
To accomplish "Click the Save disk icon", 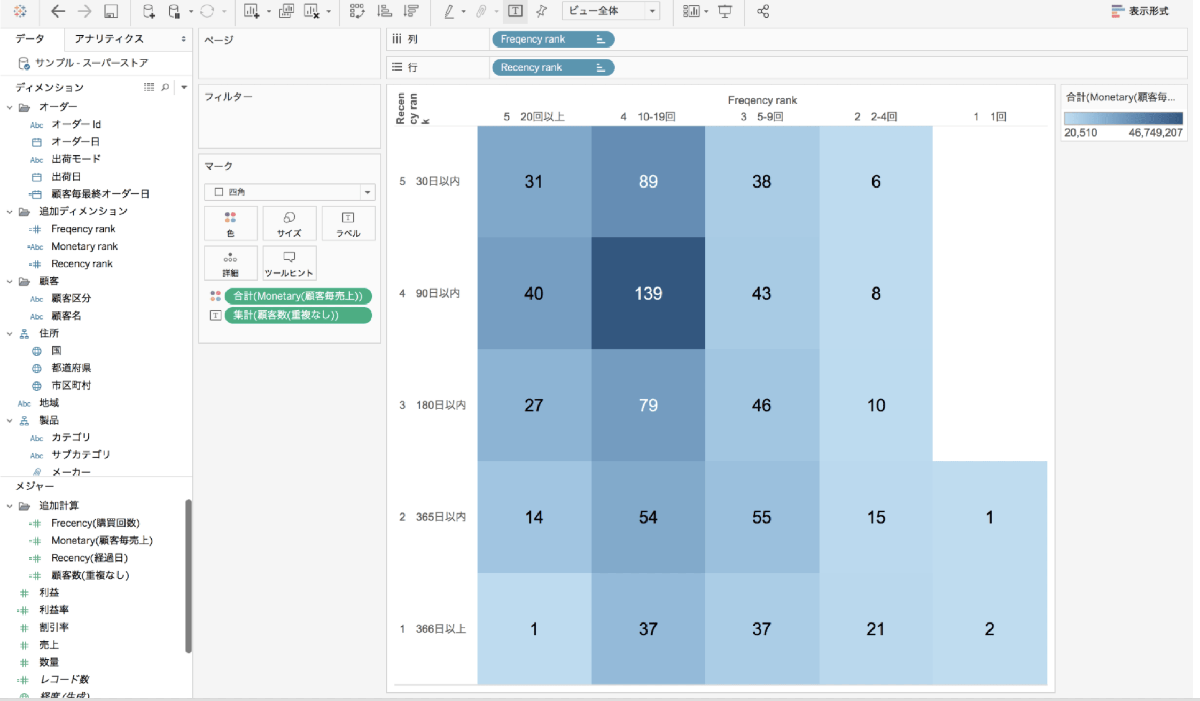I will pyautogui.click(x=111, y=12).
